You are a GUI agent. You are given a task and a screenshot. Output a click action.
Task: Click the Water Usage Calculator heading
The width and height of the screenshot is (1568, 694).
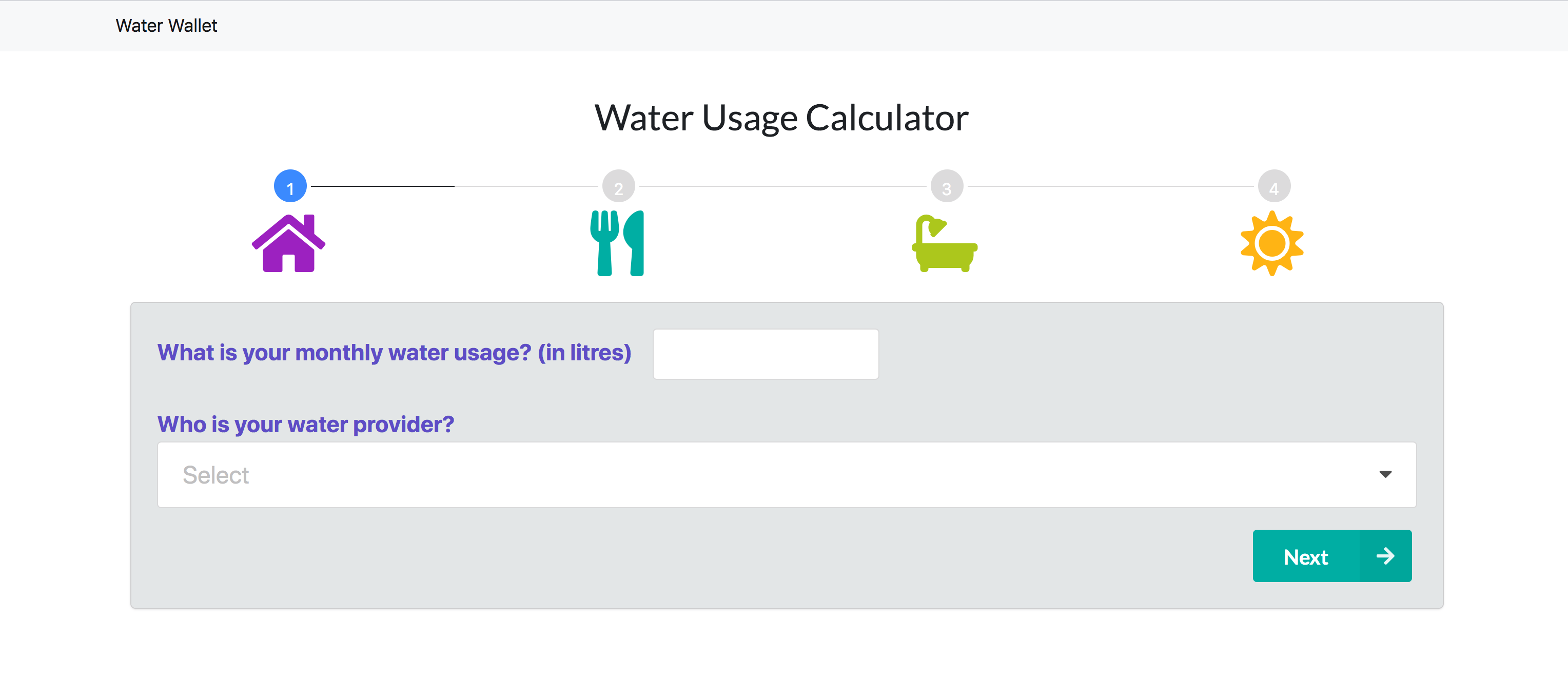point(781,118)
